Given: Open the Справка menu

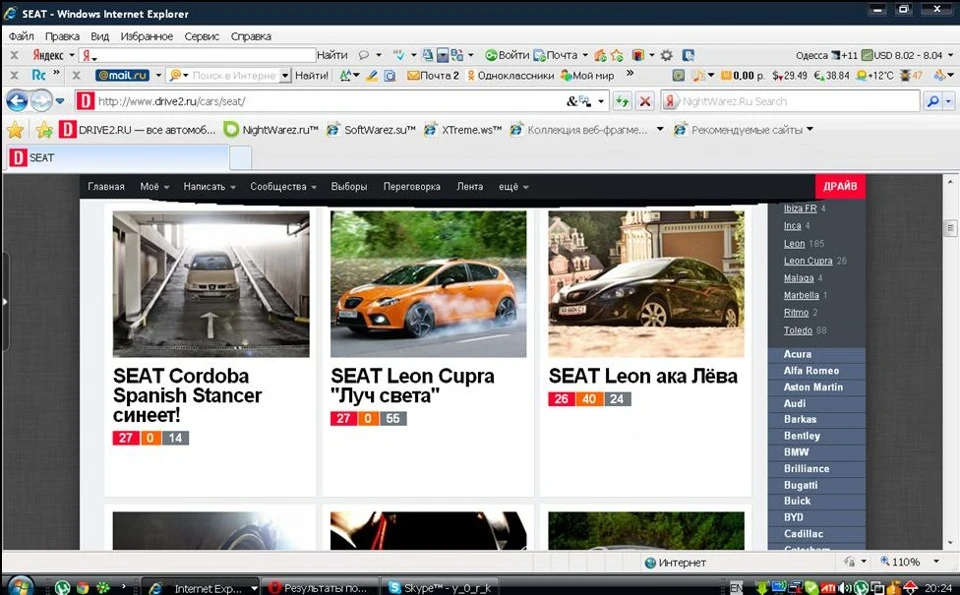Looking at the screenshot, I should click(251, 36).
